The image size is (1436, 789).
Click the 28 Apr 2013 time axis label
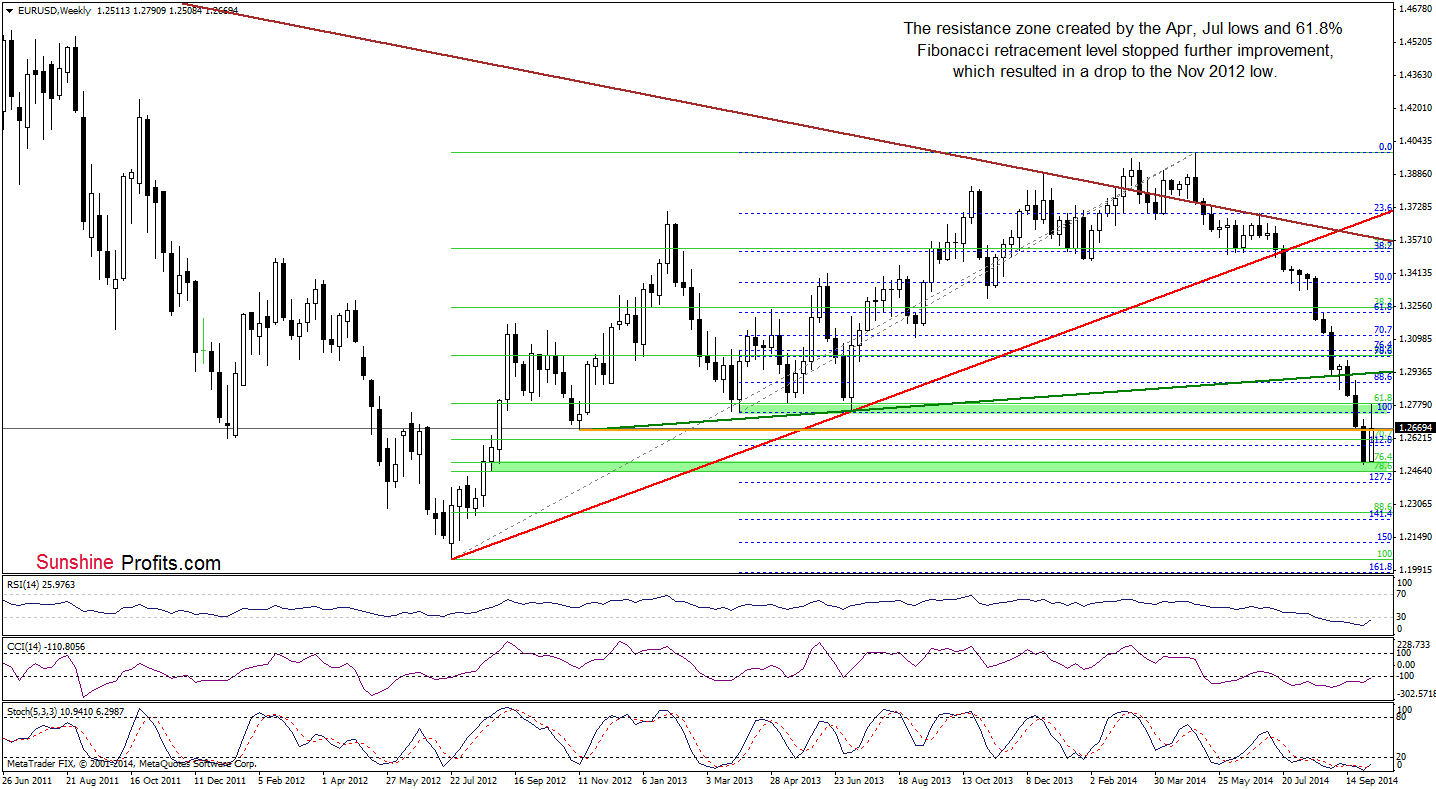click(x=794, y=780)
